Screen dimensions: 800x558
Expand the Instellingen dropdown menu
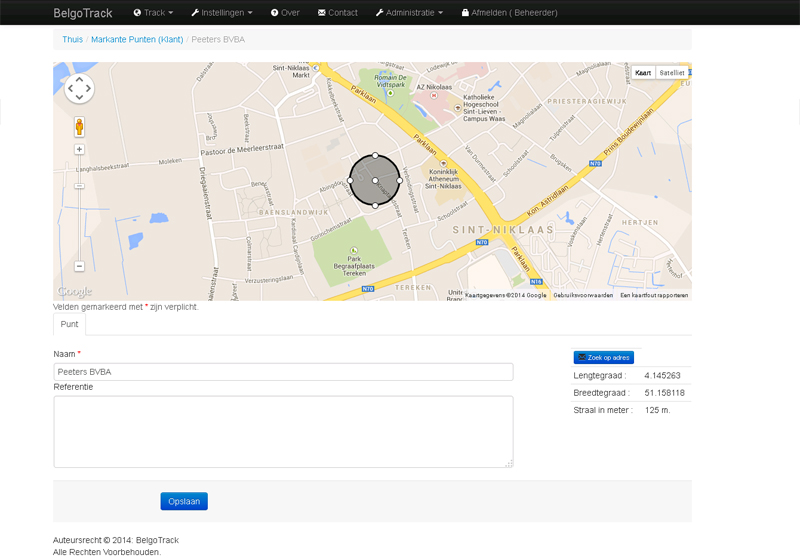coord(222,13)
